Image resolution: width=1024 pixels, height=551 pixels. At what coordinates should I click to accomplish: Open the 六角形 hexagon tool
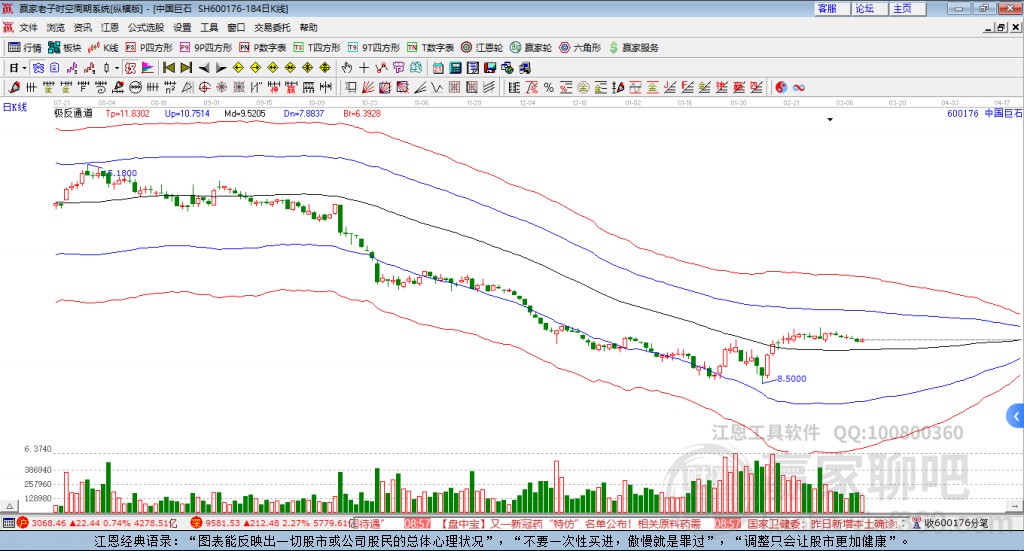point(580,48)
